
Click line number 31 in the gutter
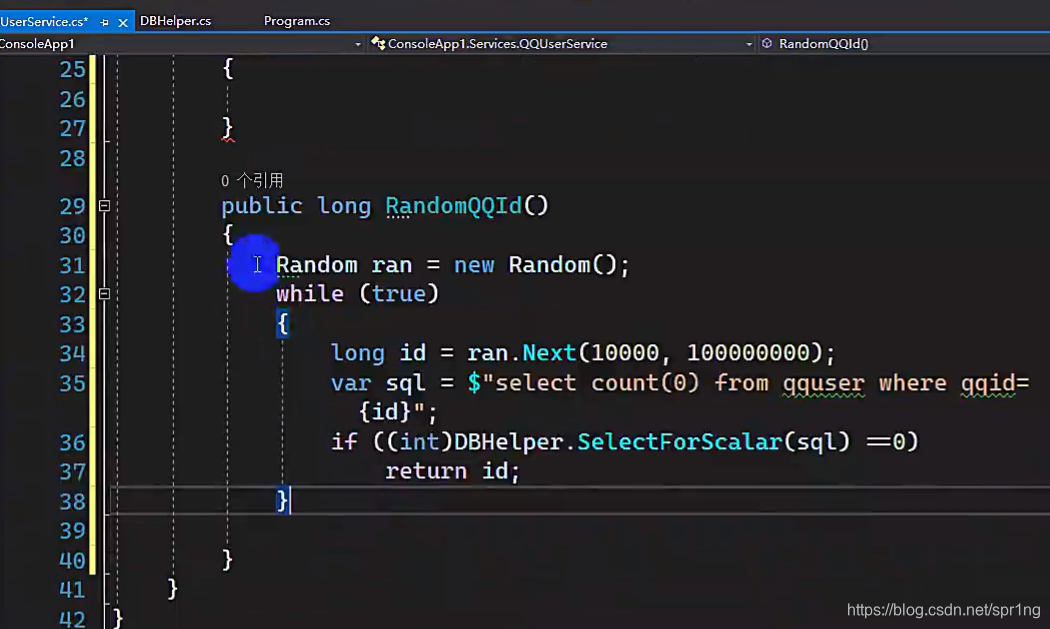point(72,266)
